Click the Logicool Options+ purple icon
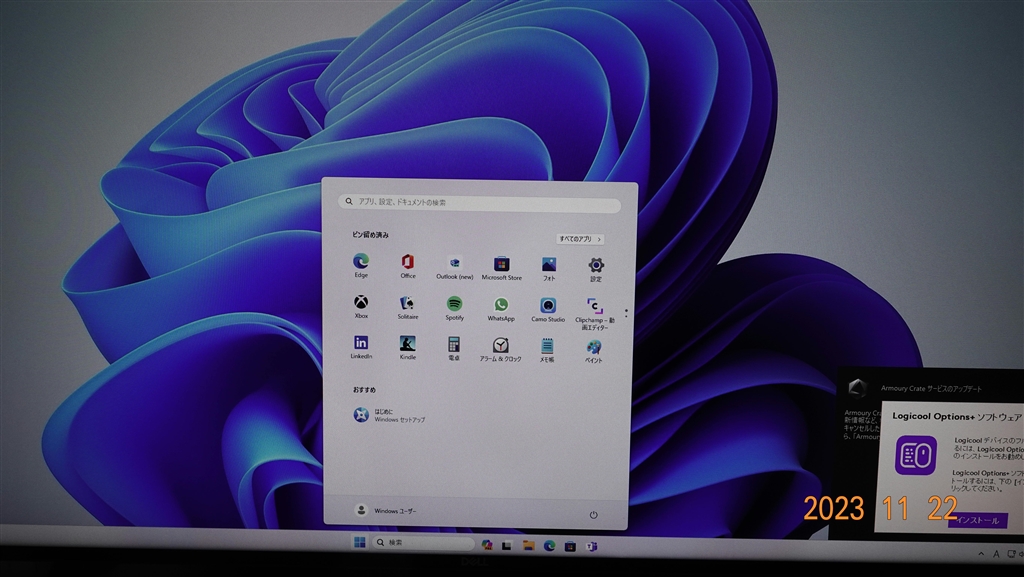 coord(916,455)
